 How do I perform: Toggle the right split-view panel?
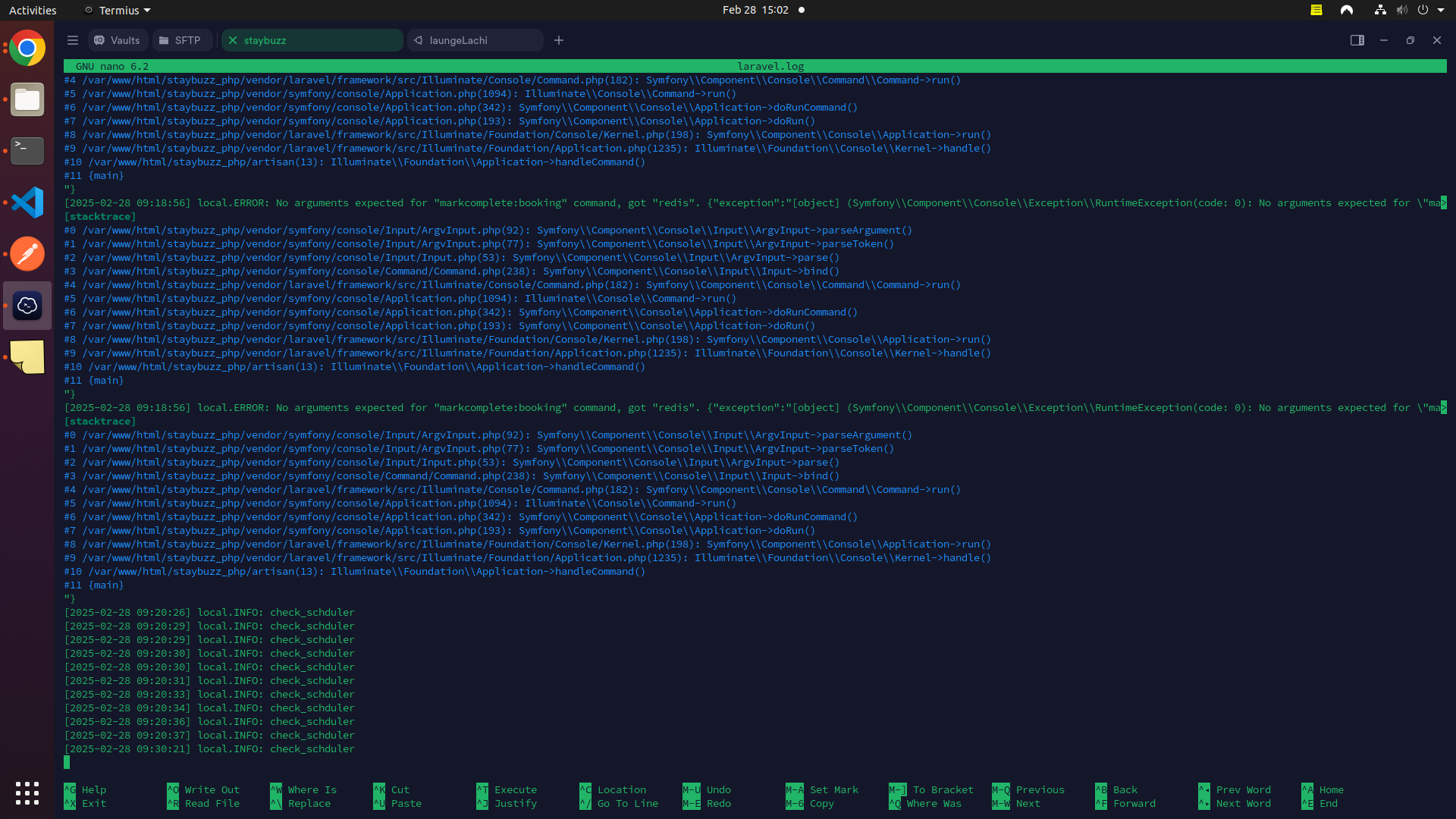coord(1357,40)
